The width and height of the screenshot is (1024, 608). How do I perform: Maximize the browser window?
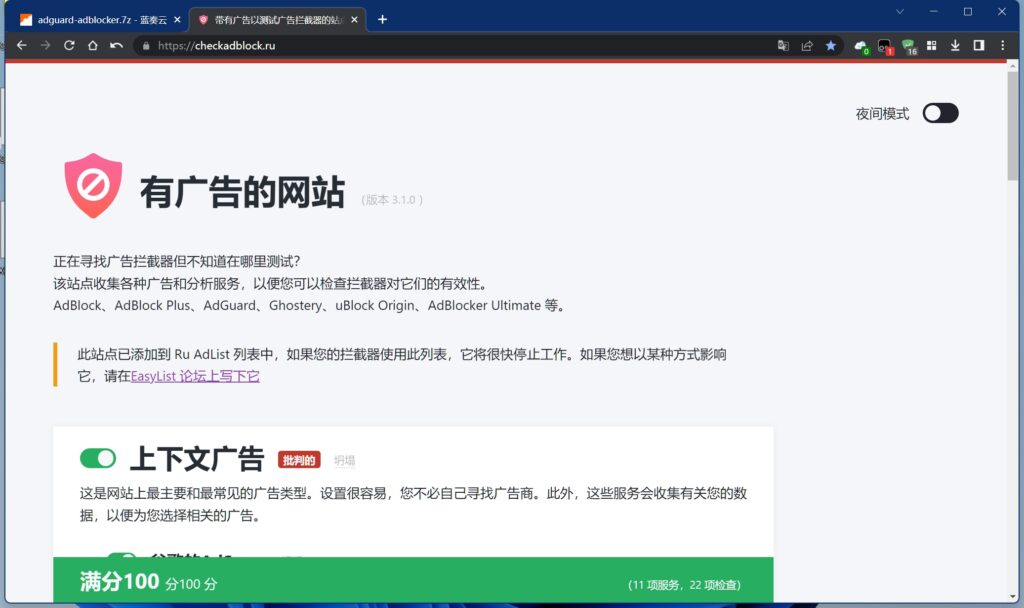click(x=968, y=12)
